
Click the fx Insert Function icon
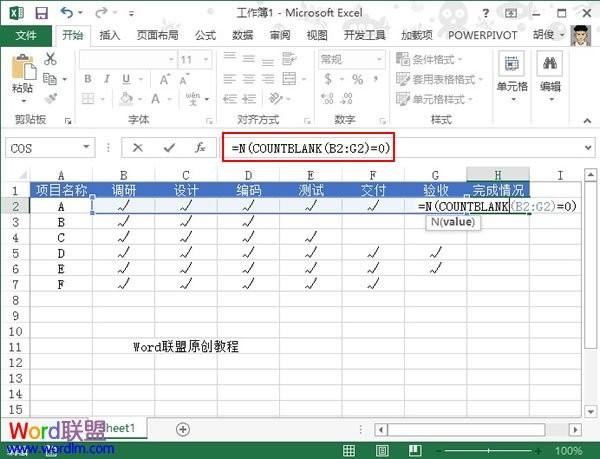(200, 147)
